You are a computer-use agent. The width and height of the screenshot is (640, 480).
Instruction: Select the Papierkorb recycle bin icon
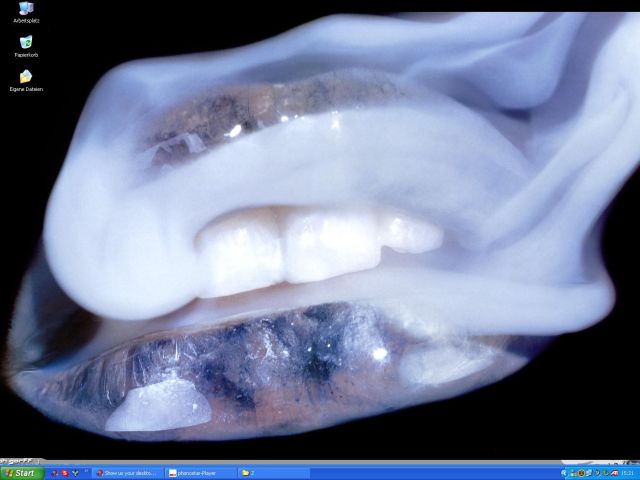pyautogui.click(x=26, y=42)
